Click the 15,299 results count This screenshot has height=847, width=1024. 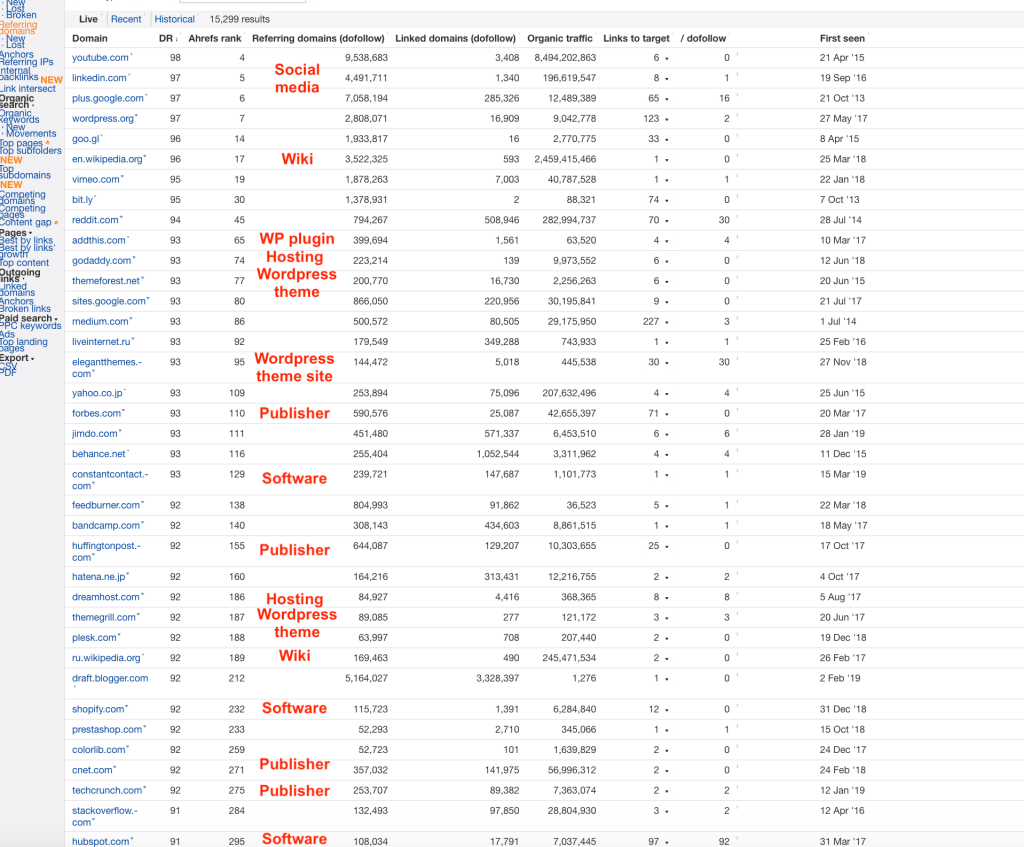(x=239, y=19)
